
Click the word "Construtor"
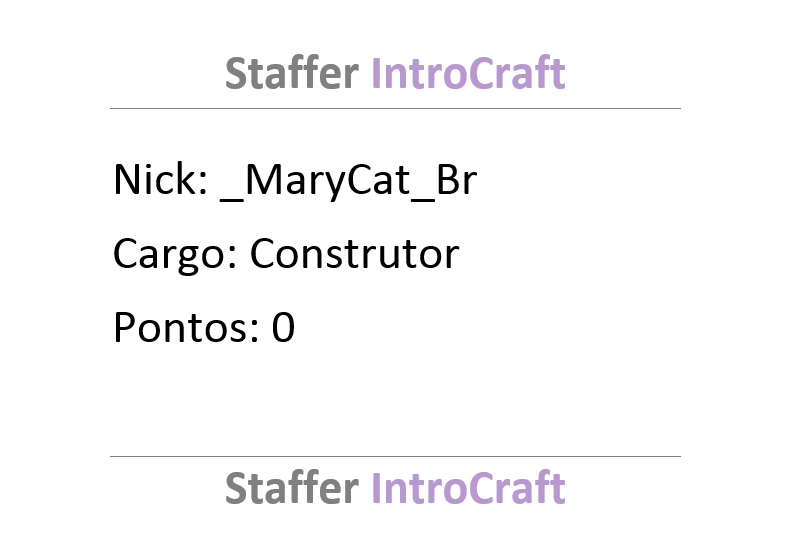(354, 254)
